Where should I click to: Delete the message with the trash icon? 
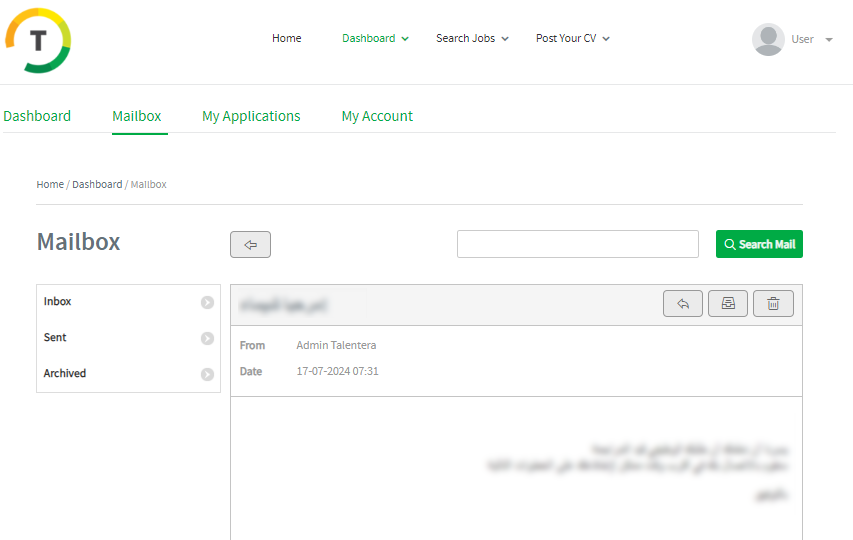[x=773, y=304]
